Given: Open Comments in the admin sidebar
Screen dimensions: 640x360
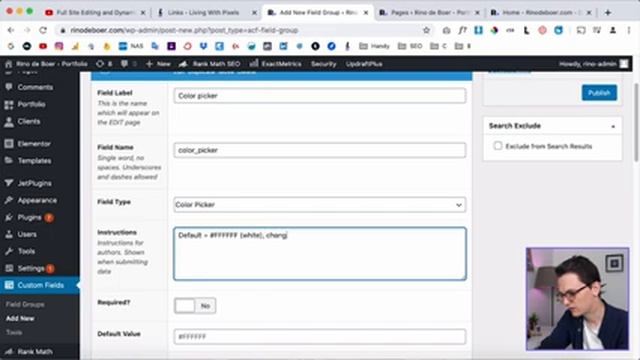Looking at the screenshot, I should click(x=35, y=87).
